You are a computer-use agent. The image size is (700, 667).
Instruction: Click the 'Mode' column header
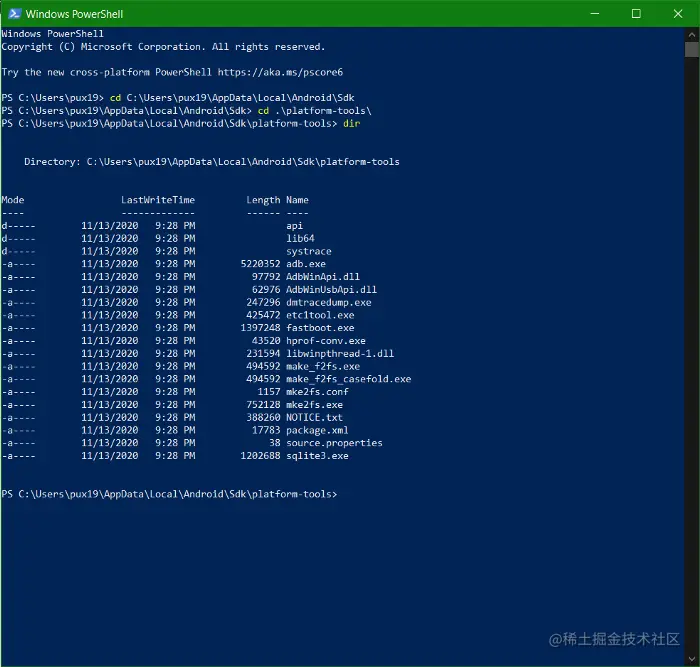coord(13,200)
